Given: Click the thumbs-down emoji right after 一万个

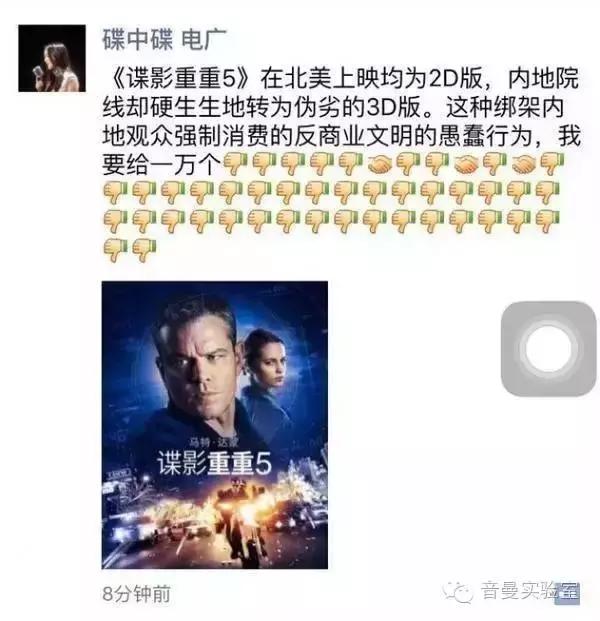Looking at the screenshot, I should (x=235, y=164).
